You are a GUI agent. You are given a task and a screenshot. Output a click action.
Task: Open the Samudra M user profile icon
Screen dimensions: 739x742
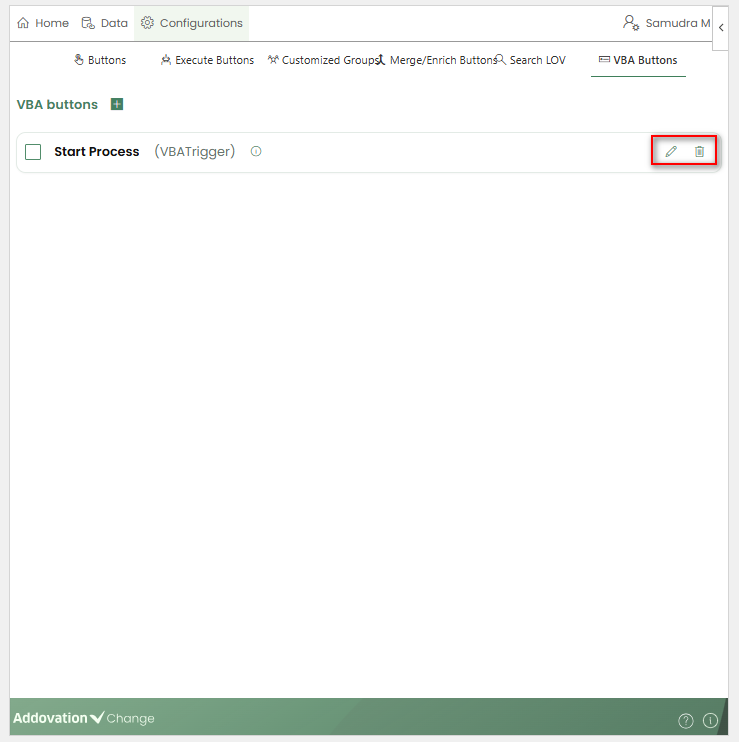(x=631, y=23)
